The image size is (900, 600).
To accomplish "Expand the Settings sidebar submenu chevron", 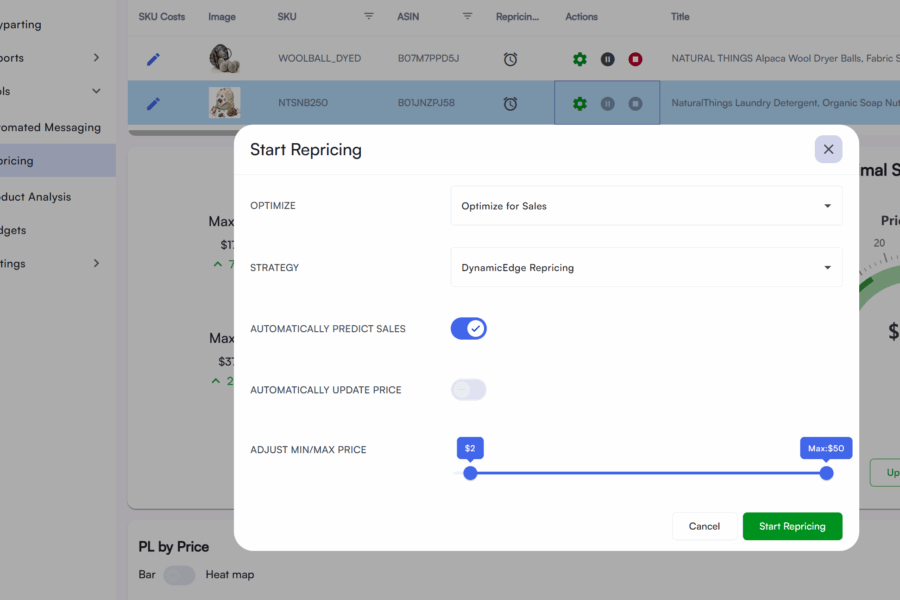I will tap(96, 264).
